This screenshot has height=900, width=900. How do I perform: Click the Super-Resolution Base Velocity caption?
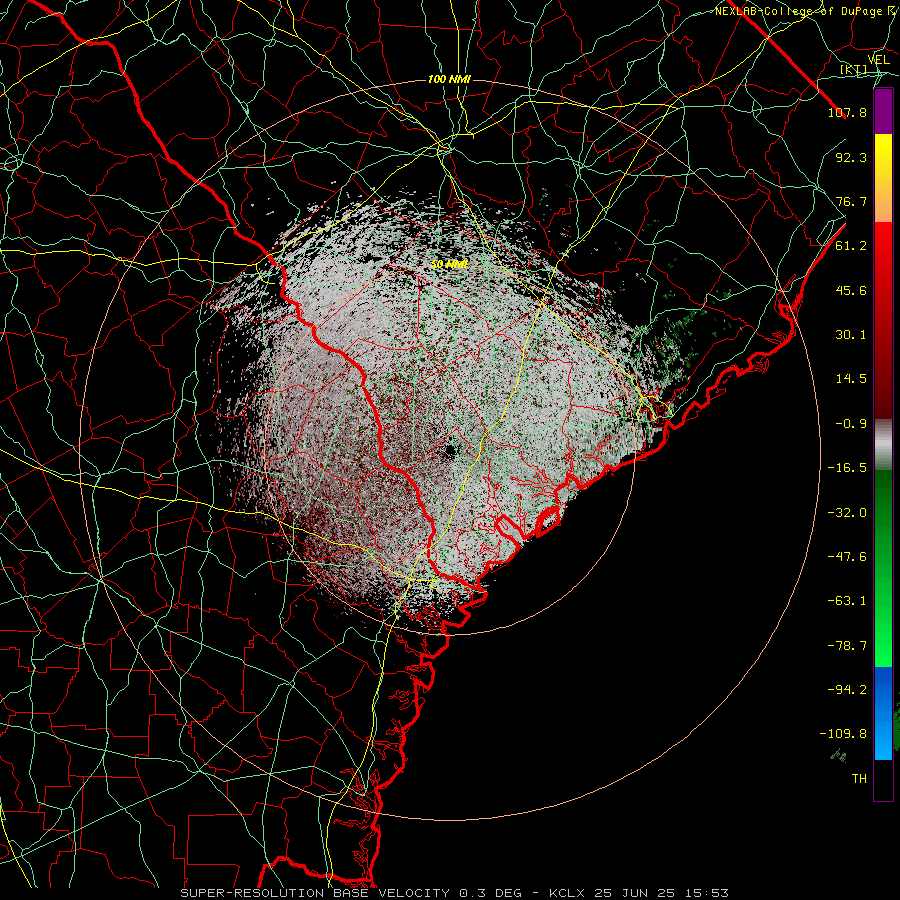pos(454,893)
